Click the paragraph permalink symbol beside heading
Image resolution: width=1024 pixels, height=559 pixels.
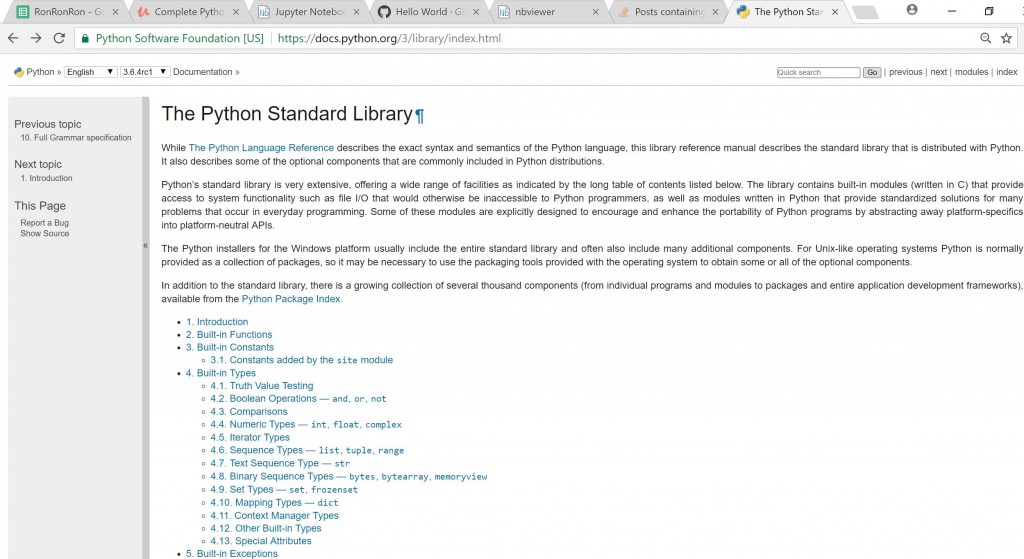pos(419,116)
